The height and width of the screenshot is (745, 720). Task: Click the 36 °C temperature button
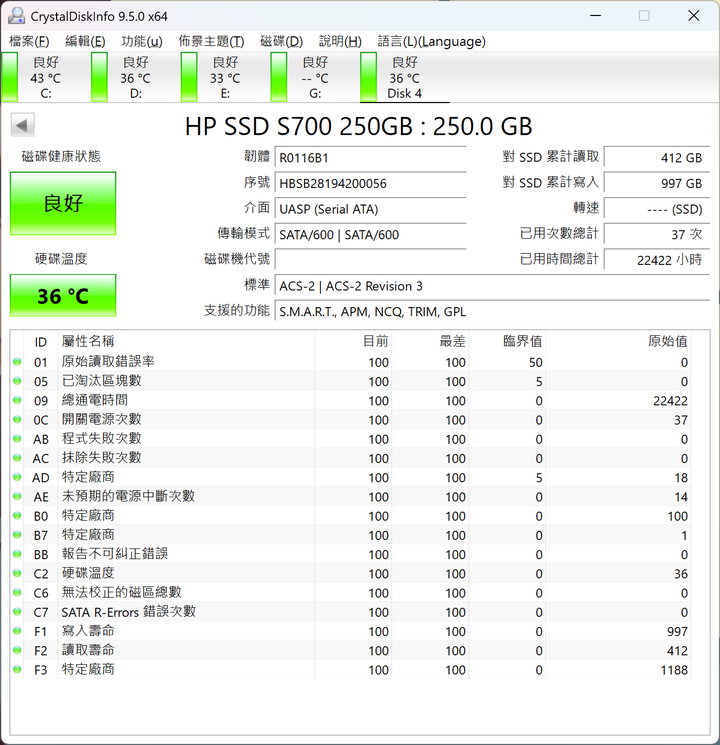pos(63,296)
